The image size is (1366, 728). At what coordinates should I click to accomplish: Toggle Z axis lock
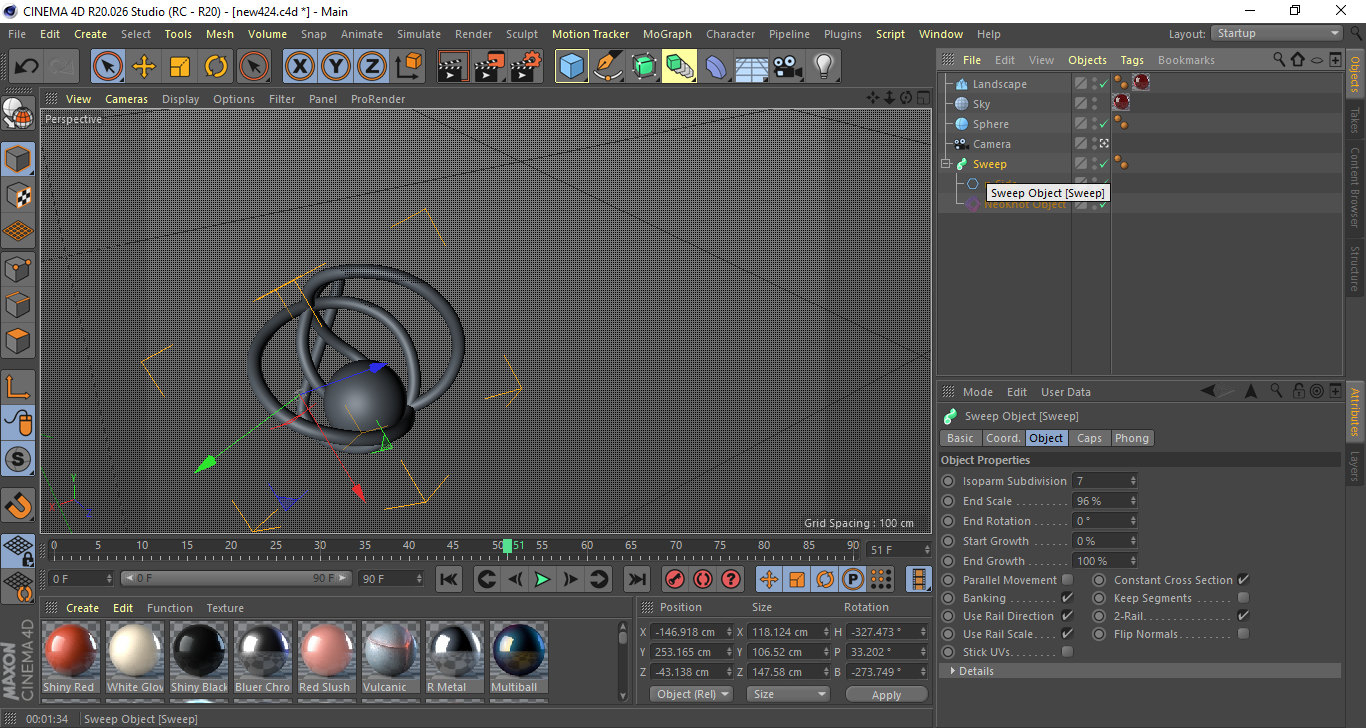(x=372, y=67)
